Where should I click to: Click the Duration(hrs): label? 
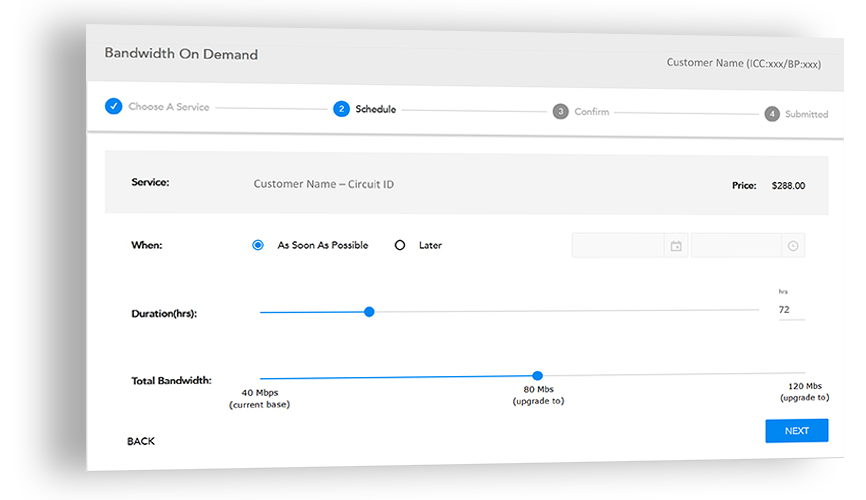(x=164, y=314)
